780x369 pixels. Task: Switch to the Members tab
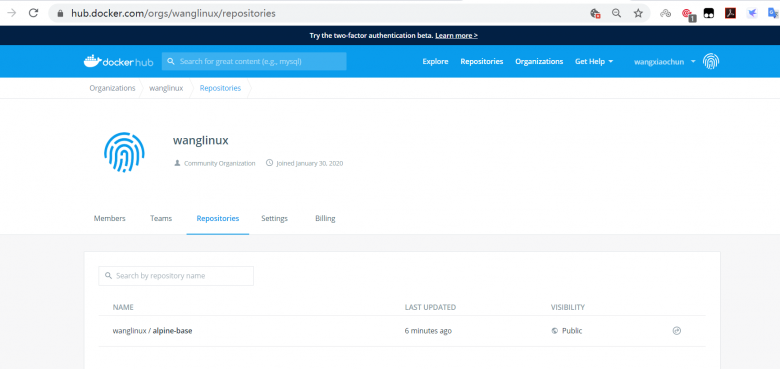coord(109,218)
